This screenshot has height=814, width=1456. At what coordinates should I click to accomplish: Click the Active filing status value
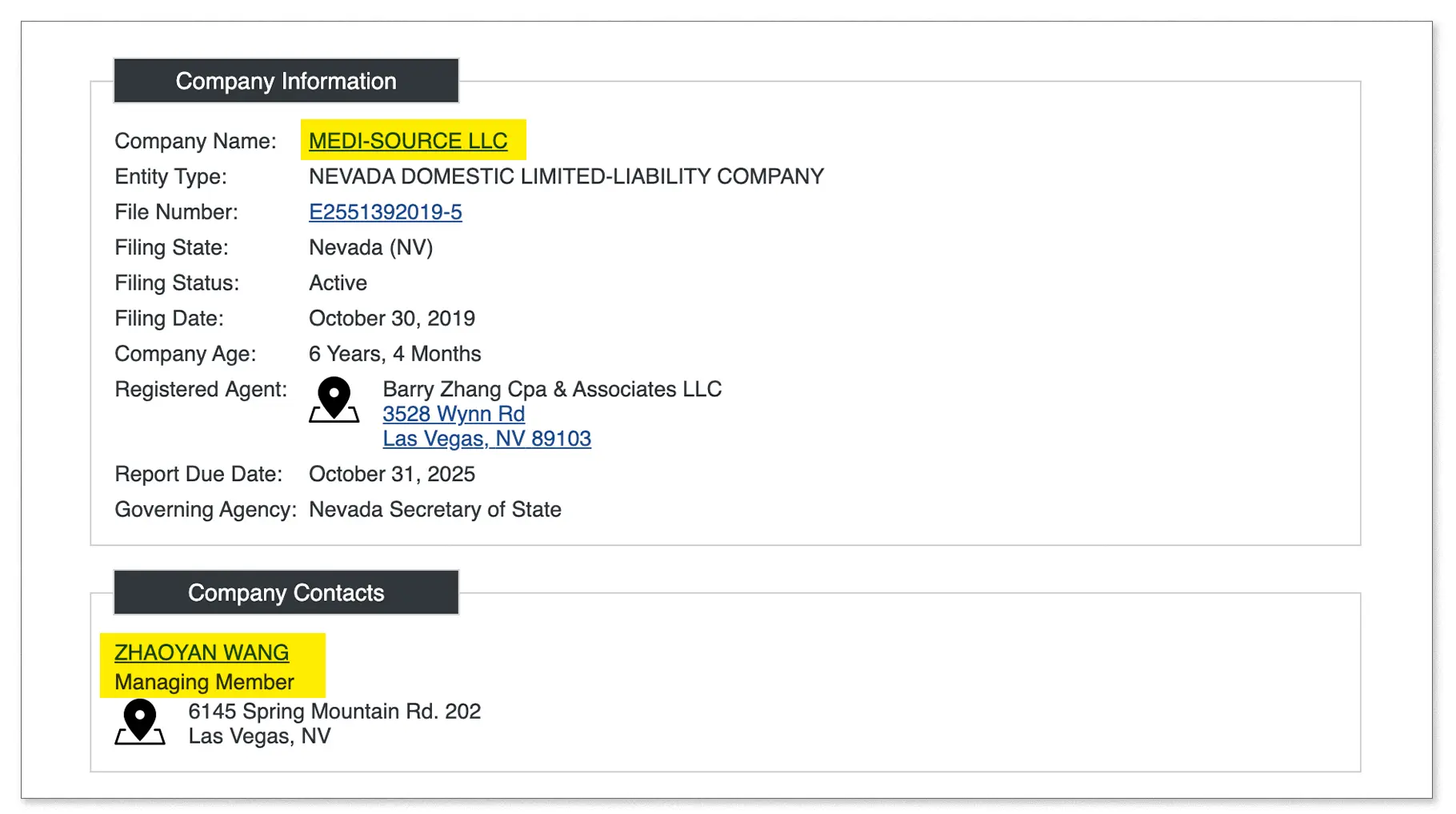point(338,283)
